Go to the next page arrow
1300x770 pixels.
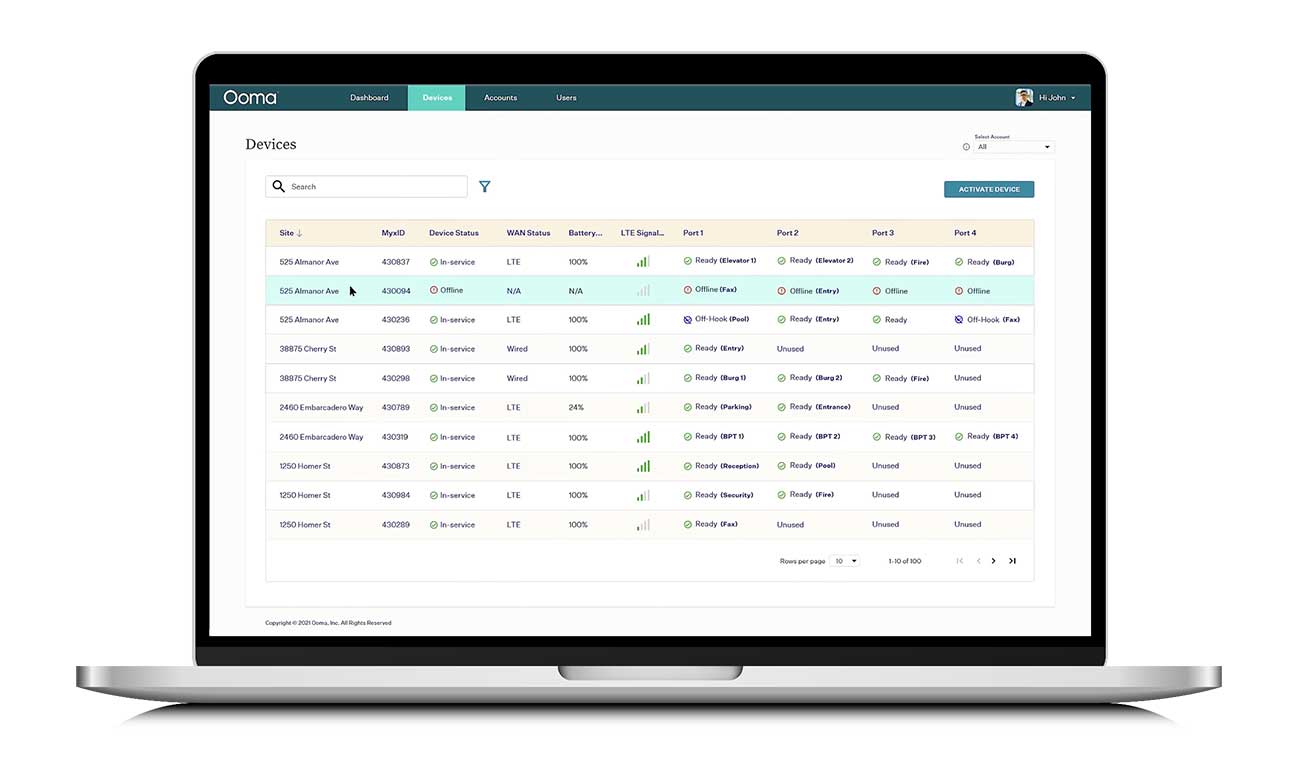(x=993, y=561)
